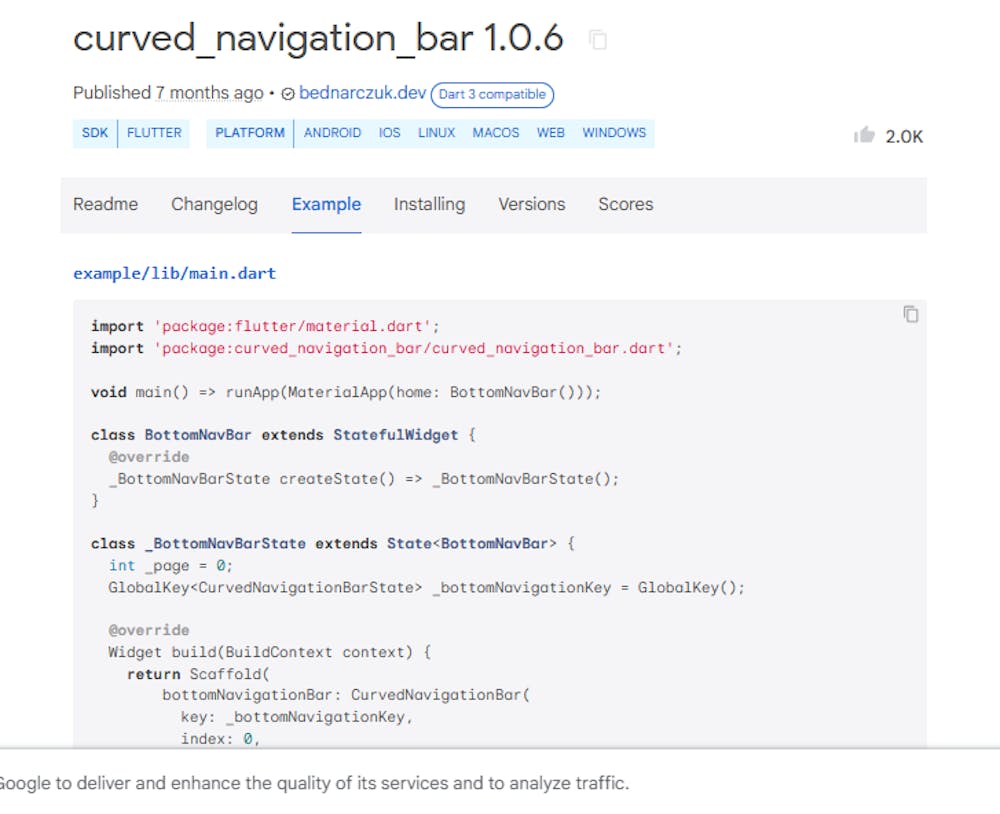Switch to the Installing tab

click(x=429, y=204)
